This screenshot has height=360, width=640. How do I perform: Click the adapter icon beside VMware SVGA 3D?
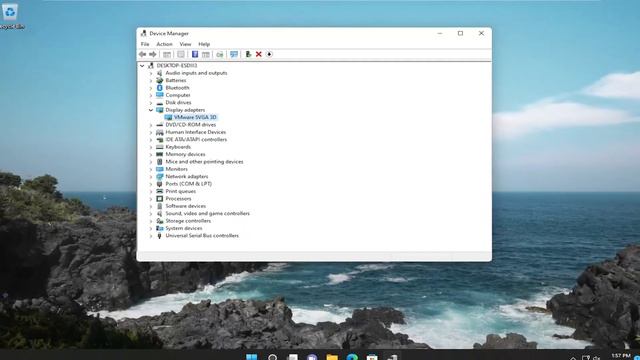168,117
